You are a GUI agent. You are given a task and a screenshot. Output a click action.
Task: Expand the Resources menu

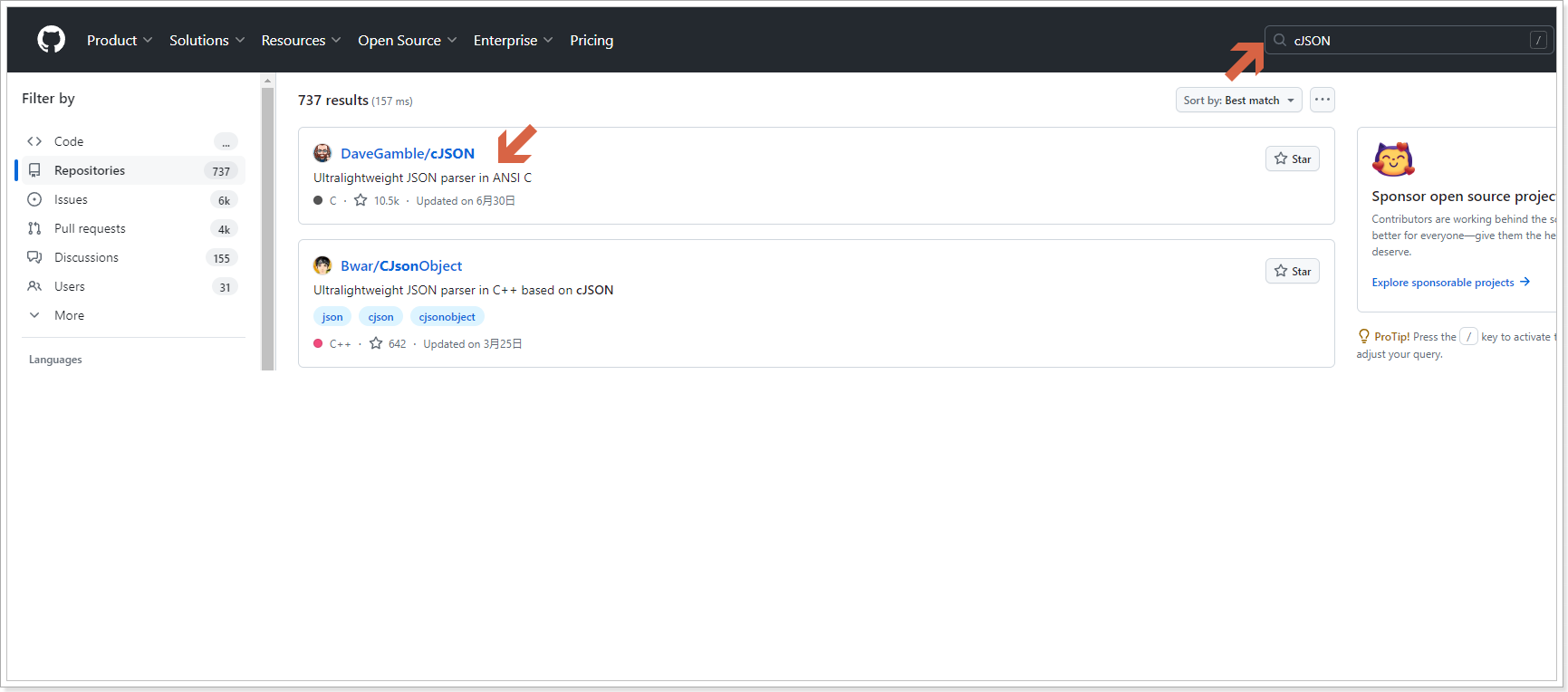301,40
